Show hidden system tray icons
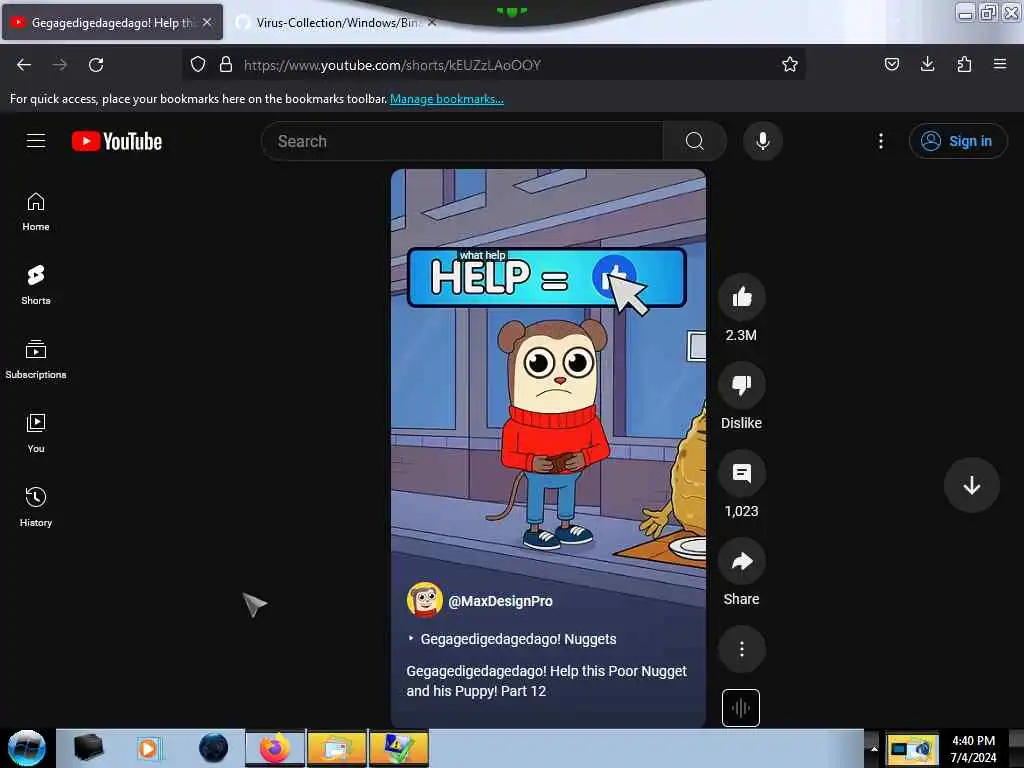The height and width of the screenshot is (768, 1024). click(873, 748)
